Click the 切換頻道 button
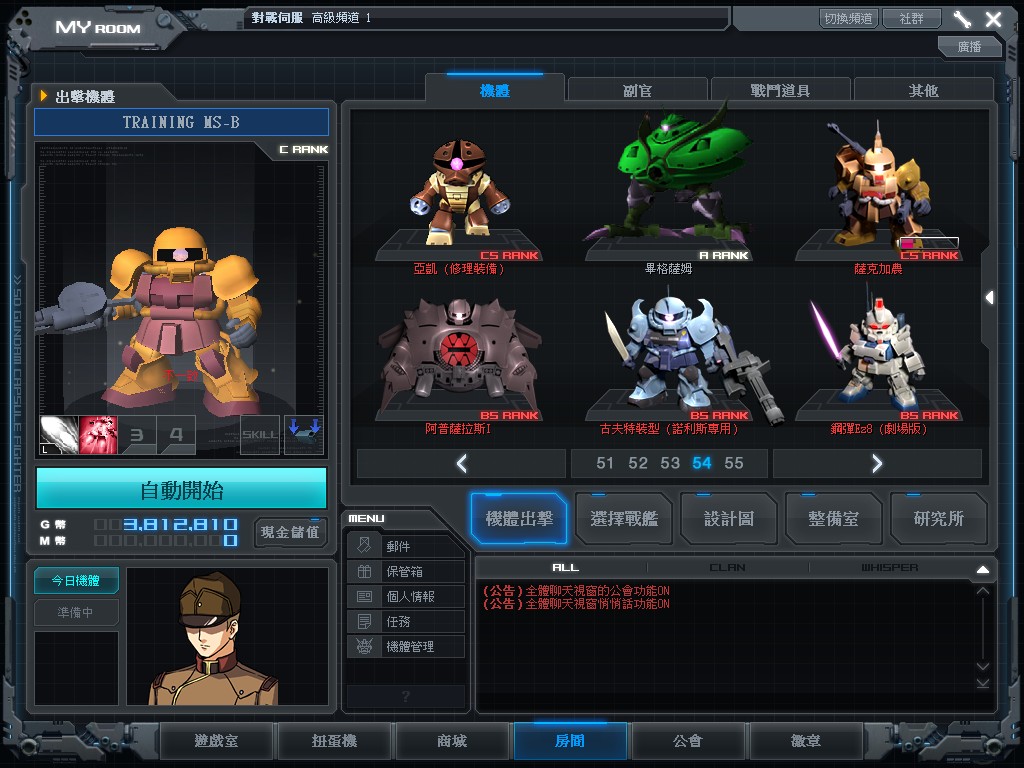Screen dimensions: 1024x768 tap(848, 18)
